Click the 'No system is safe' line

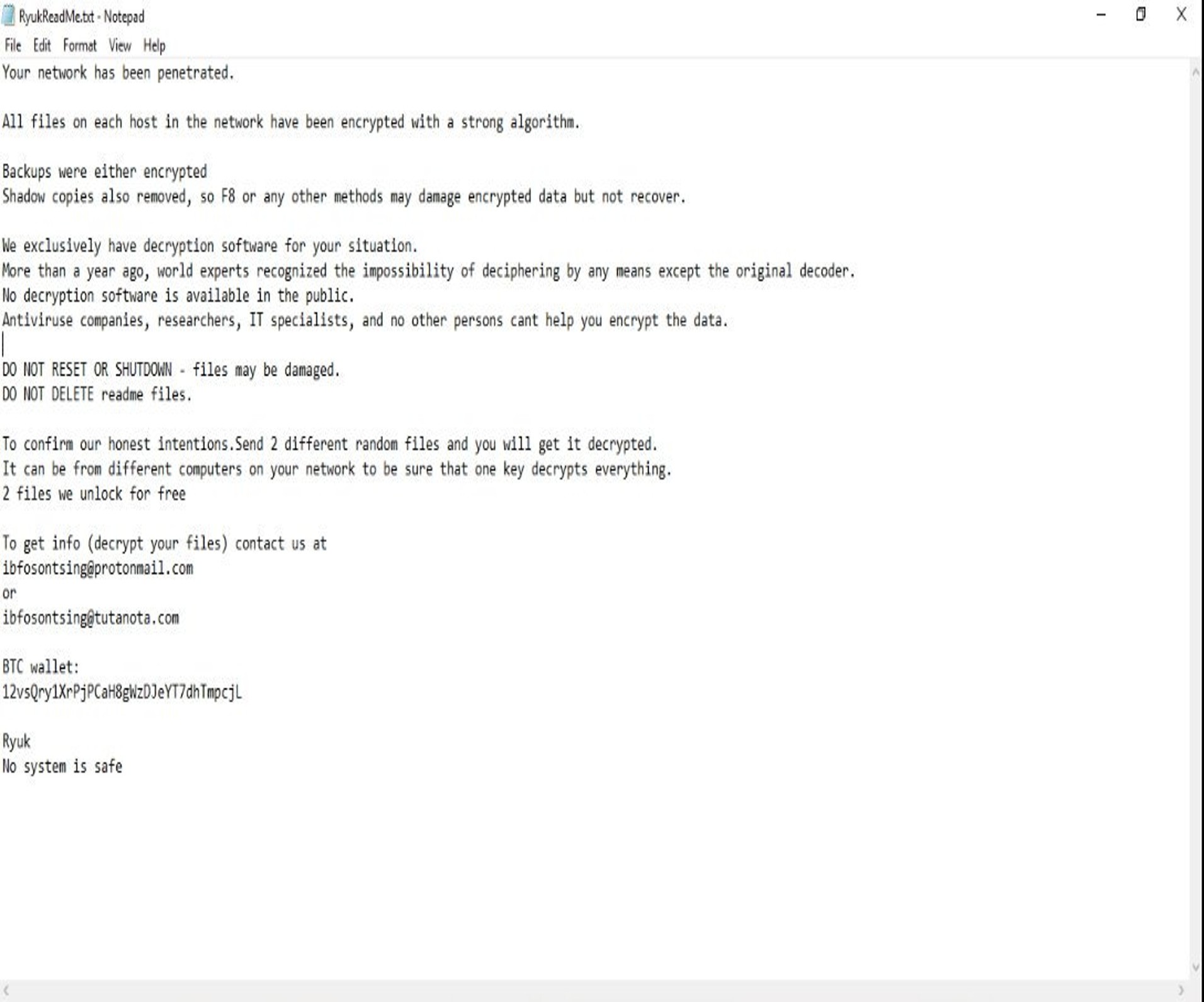62,767
